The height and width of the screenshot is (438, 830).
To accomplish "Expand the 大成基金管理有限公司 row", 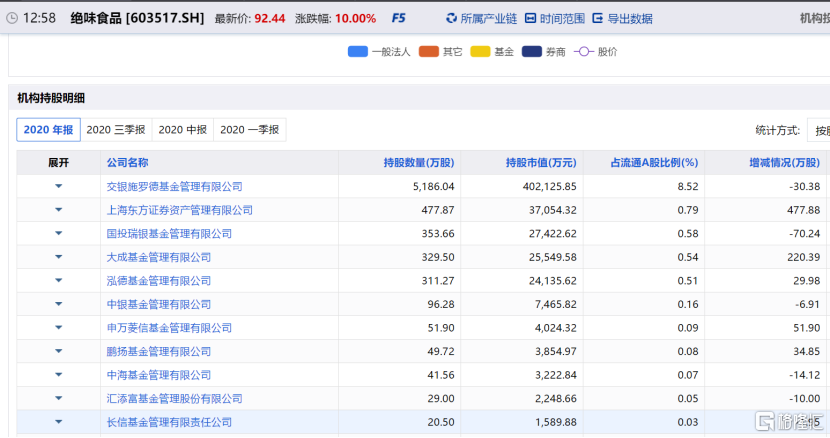I will pos(59,257).
